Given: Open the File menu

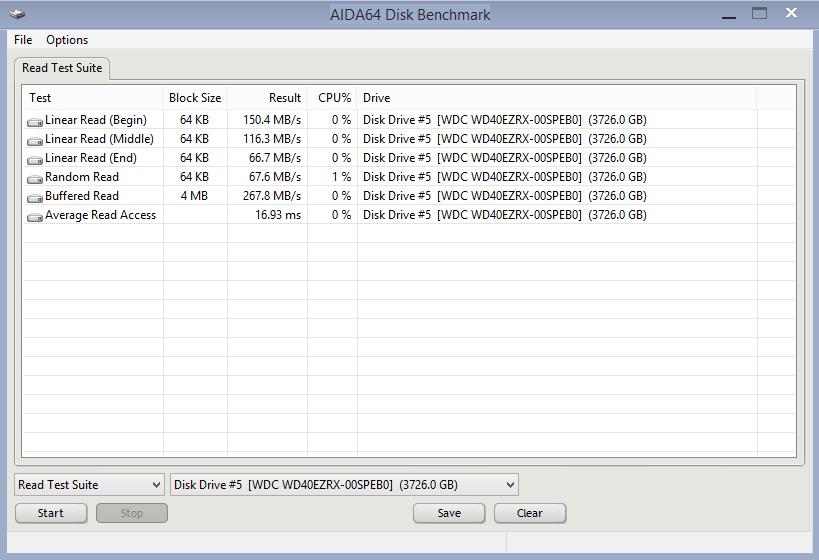Looking at the screenshot, I should (x=23, y=40).
